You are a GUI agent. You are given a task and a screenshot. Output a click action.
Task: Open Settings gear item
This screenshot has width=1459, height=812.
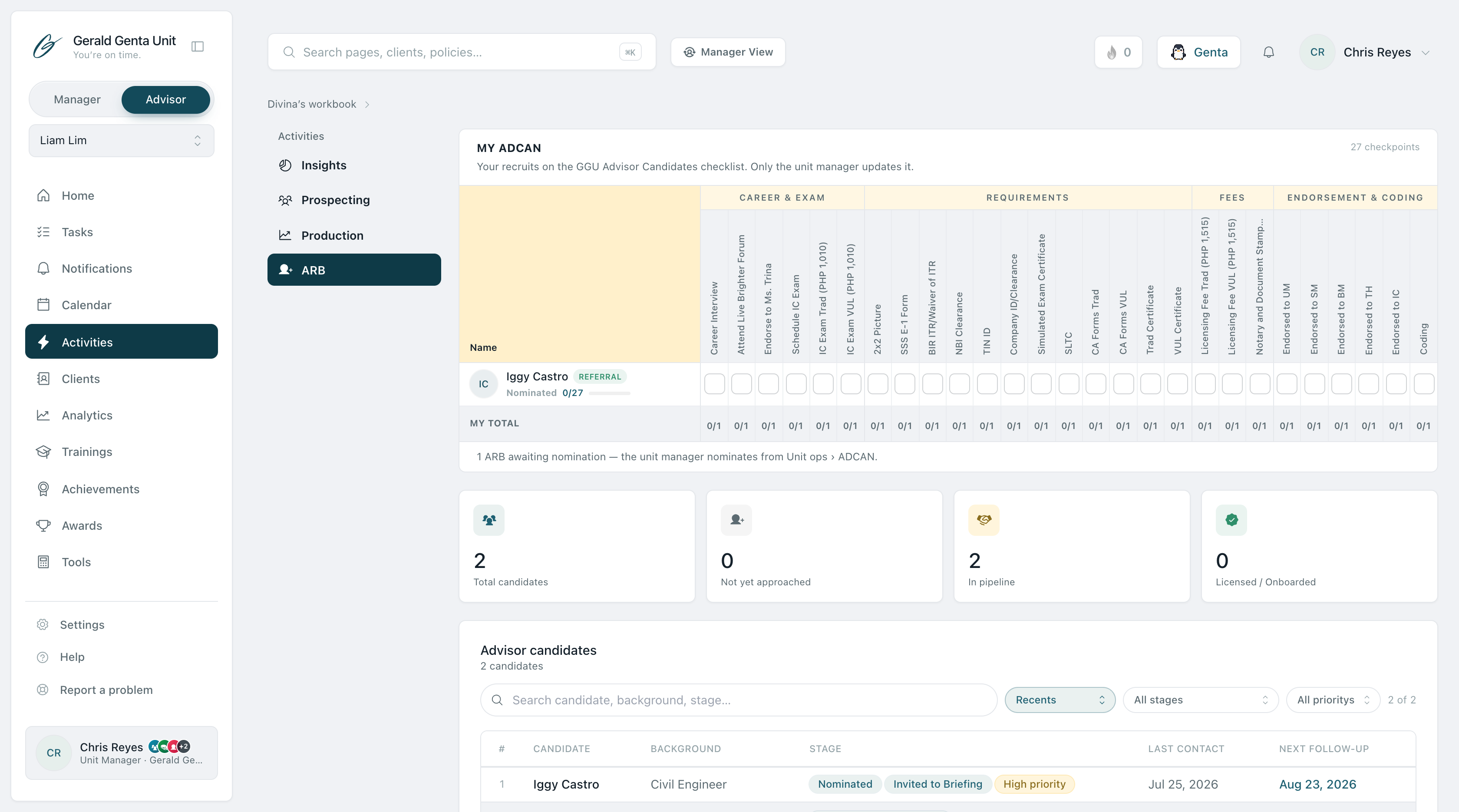[x=121, y=624]
